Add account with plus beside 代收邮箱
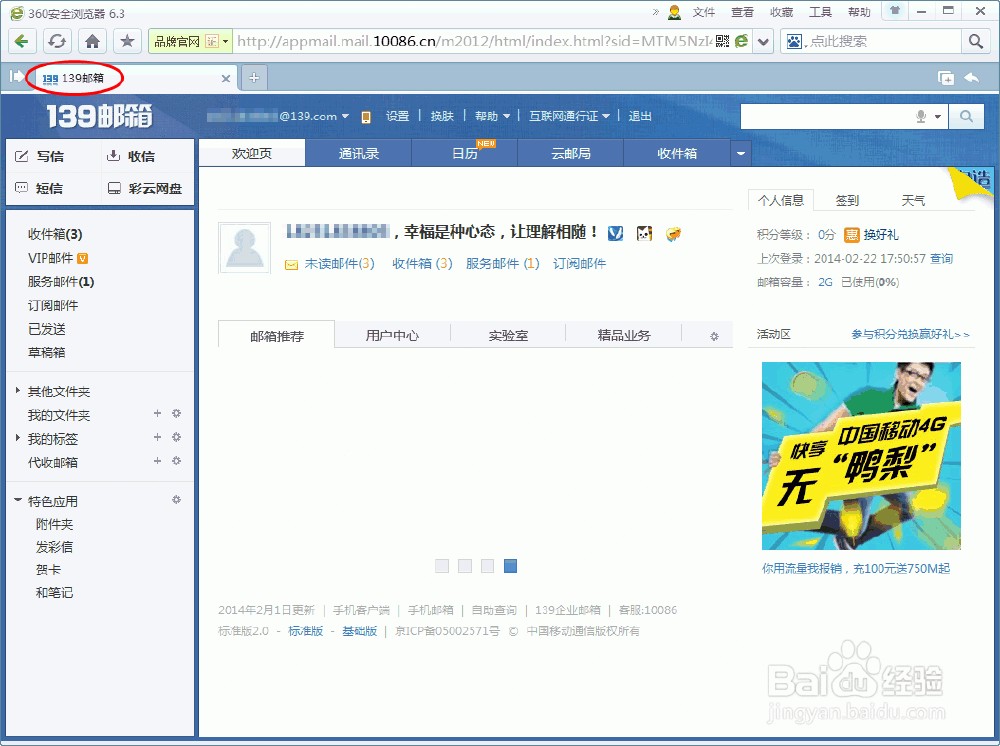This screenshot has height=746, width=1000. click(x=158, y=460)
